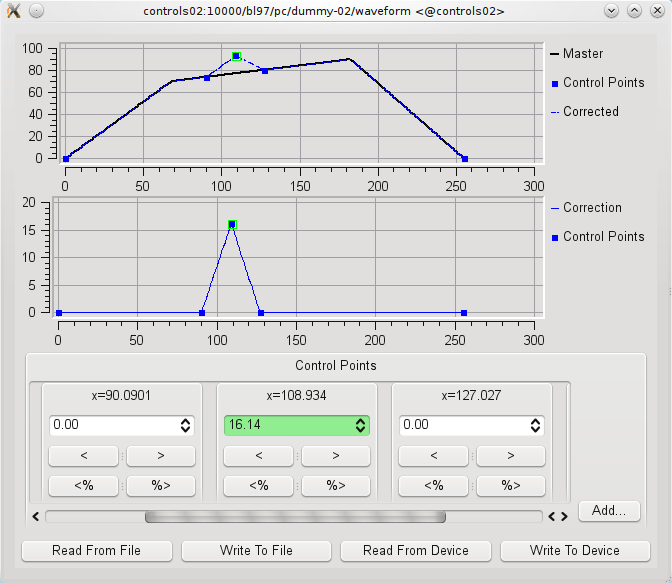672x583 pixels.
Task: Focus the green 16.14 value field
Action: [285, 425]
